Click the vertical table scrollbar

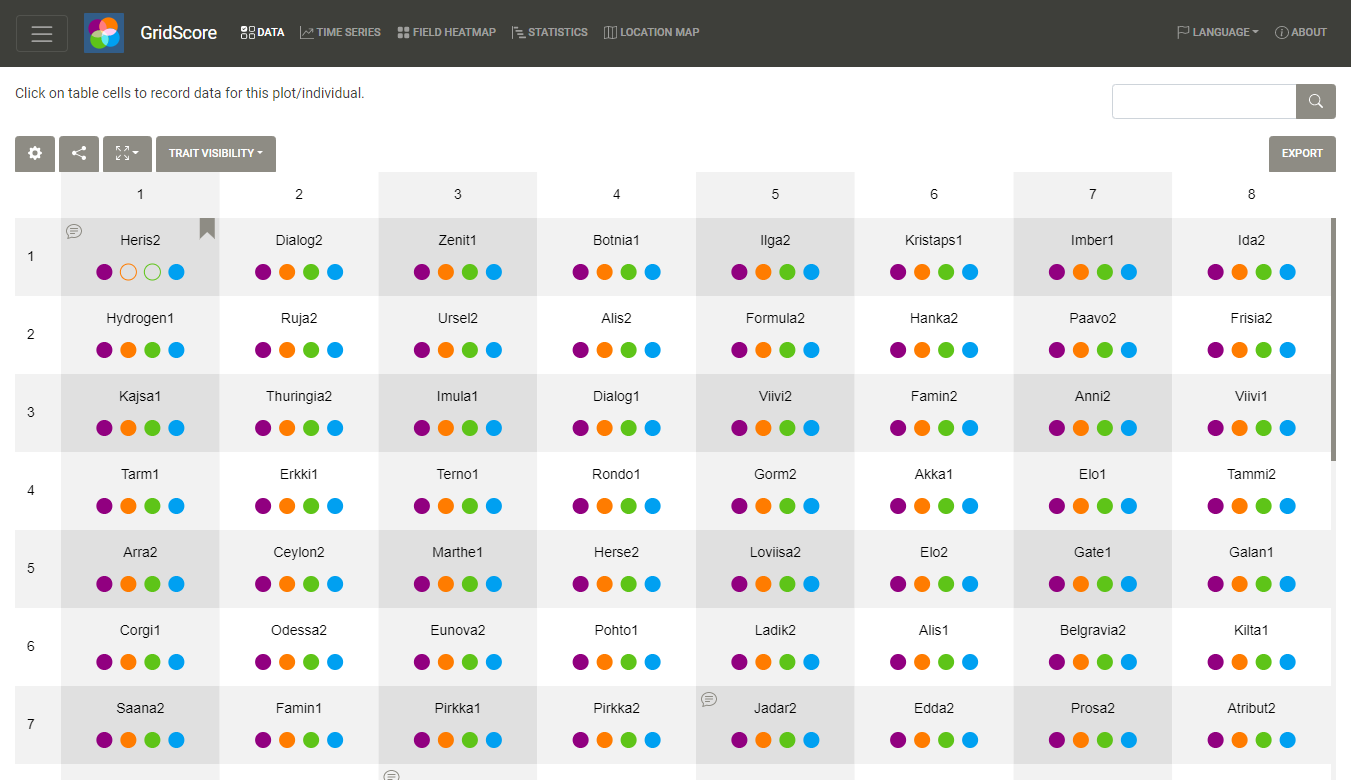pyautogui.click(x=1333, y=339)
